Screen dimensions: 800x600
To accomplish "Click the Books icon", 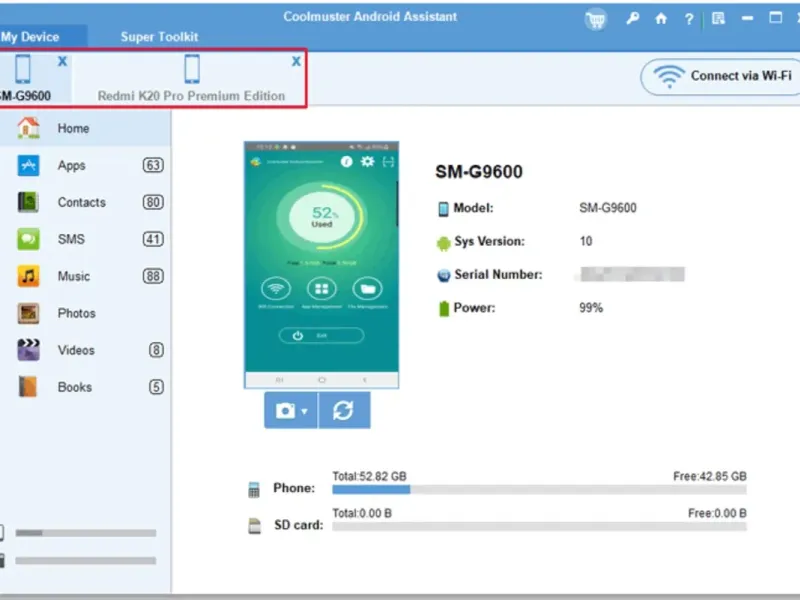I will point(28,387).
